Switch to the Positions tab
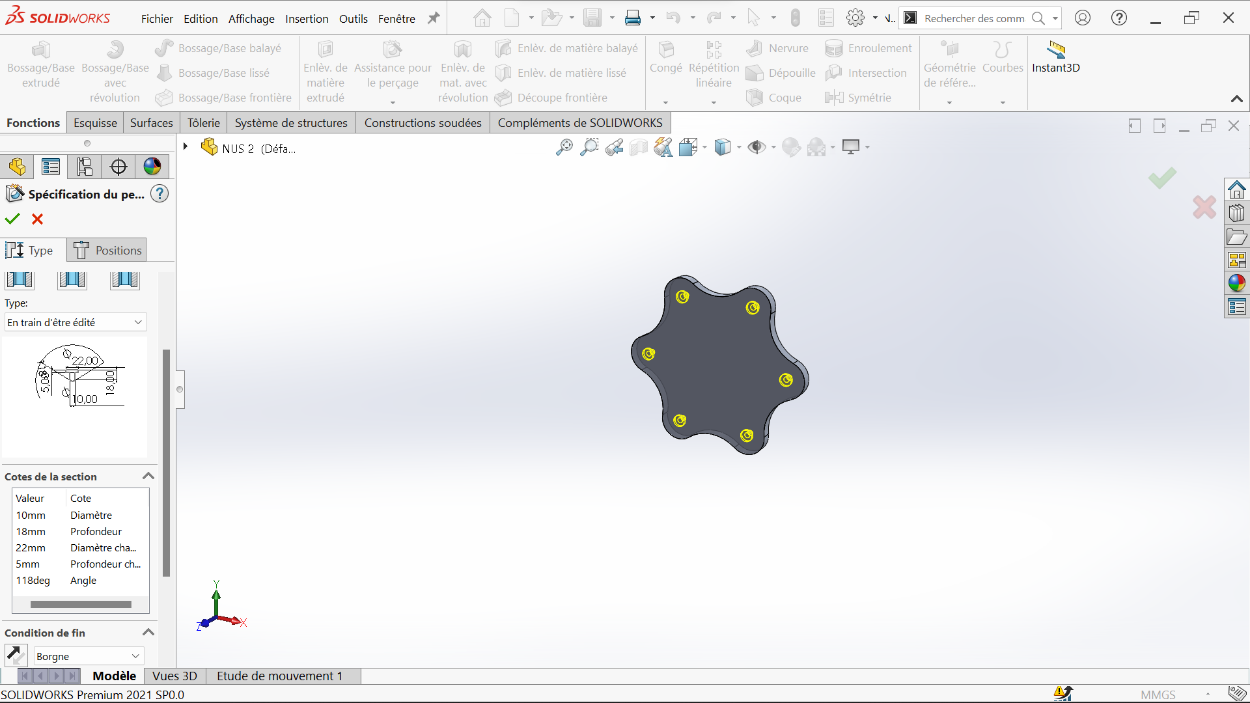 click(x=108, y=250)
